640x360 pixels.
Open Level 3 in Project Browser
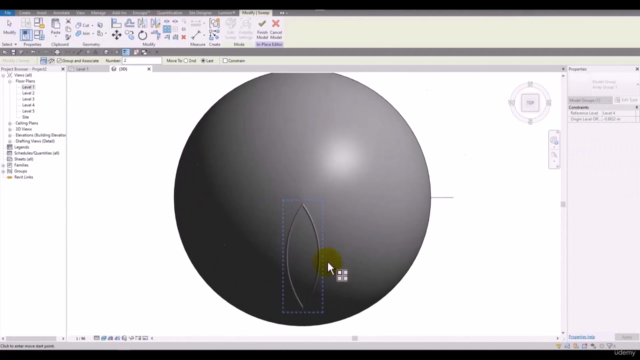[28, 99]
